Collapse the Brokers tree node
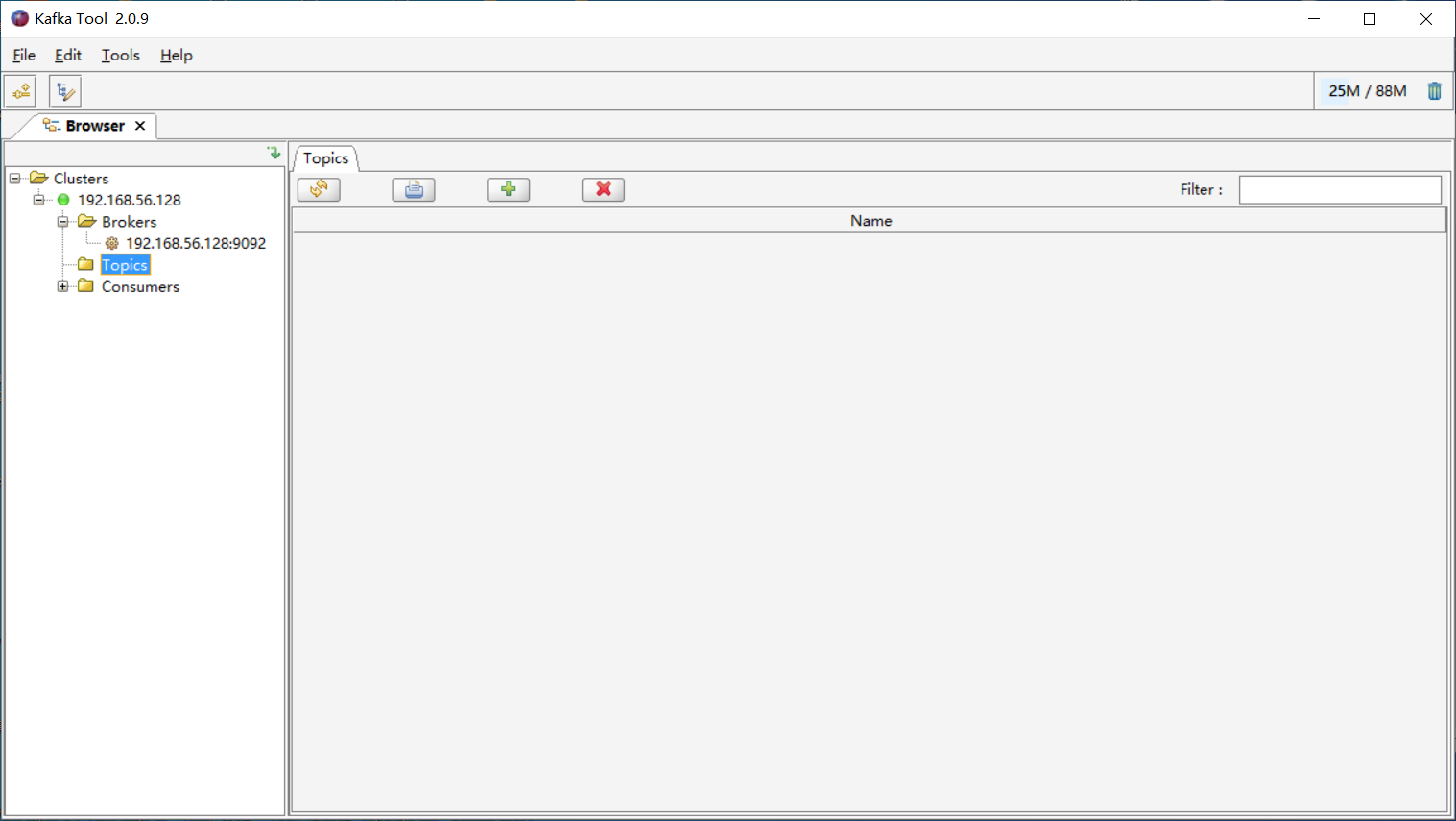This screenshot has height=821, width=1456. tap(62, 222)
